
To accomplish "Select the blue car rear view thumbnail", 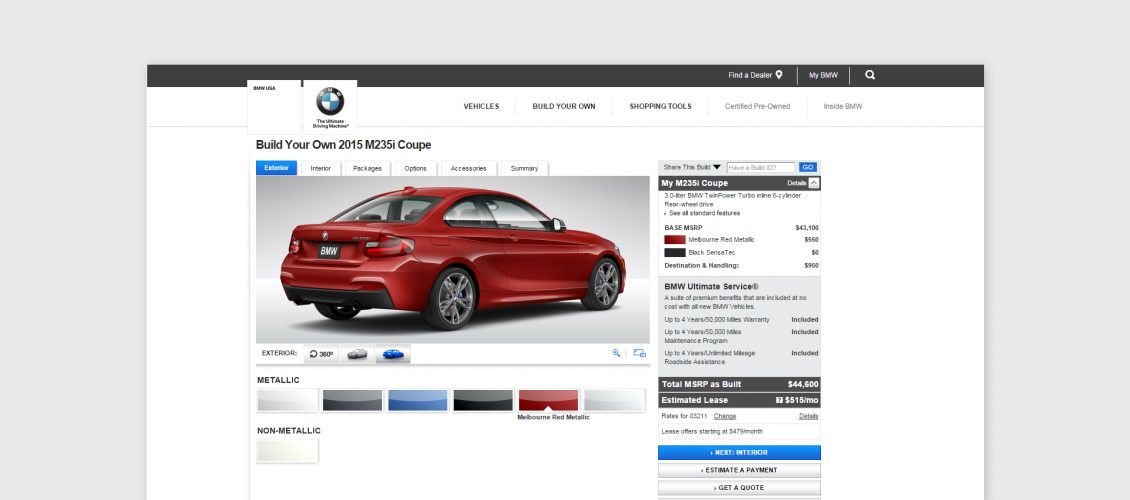I will [393, 354].
